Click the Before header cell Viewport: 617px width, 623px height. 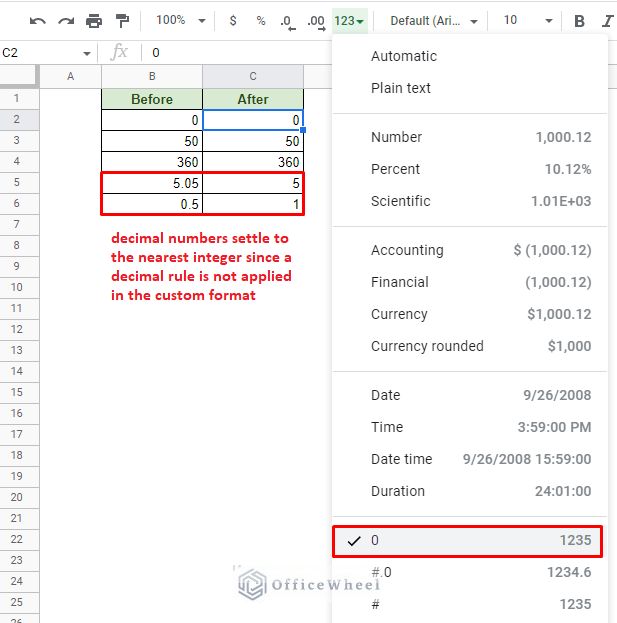[152, 99]
